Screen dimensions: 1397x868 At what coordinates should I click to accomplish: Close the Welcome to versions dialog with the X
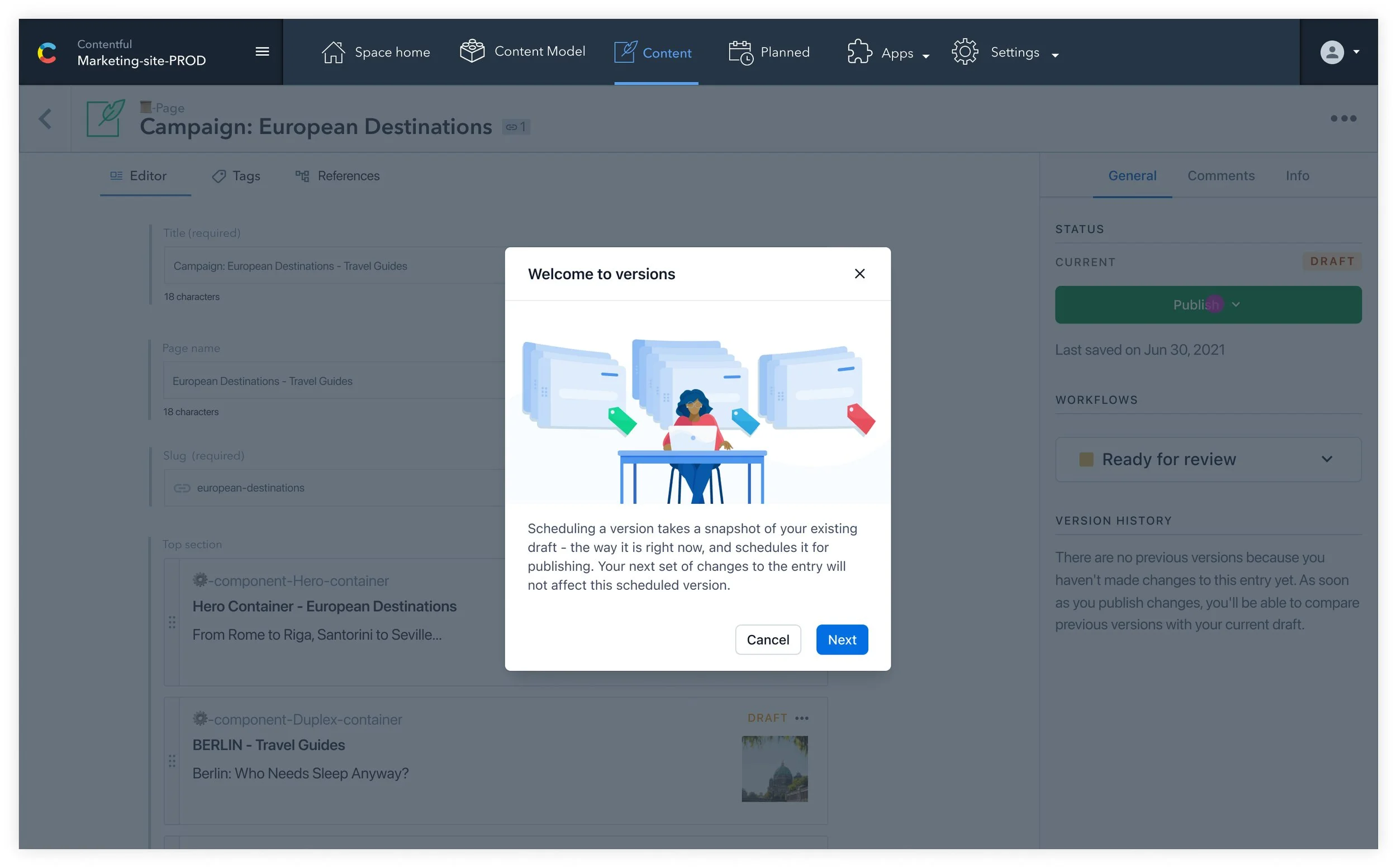859,274
